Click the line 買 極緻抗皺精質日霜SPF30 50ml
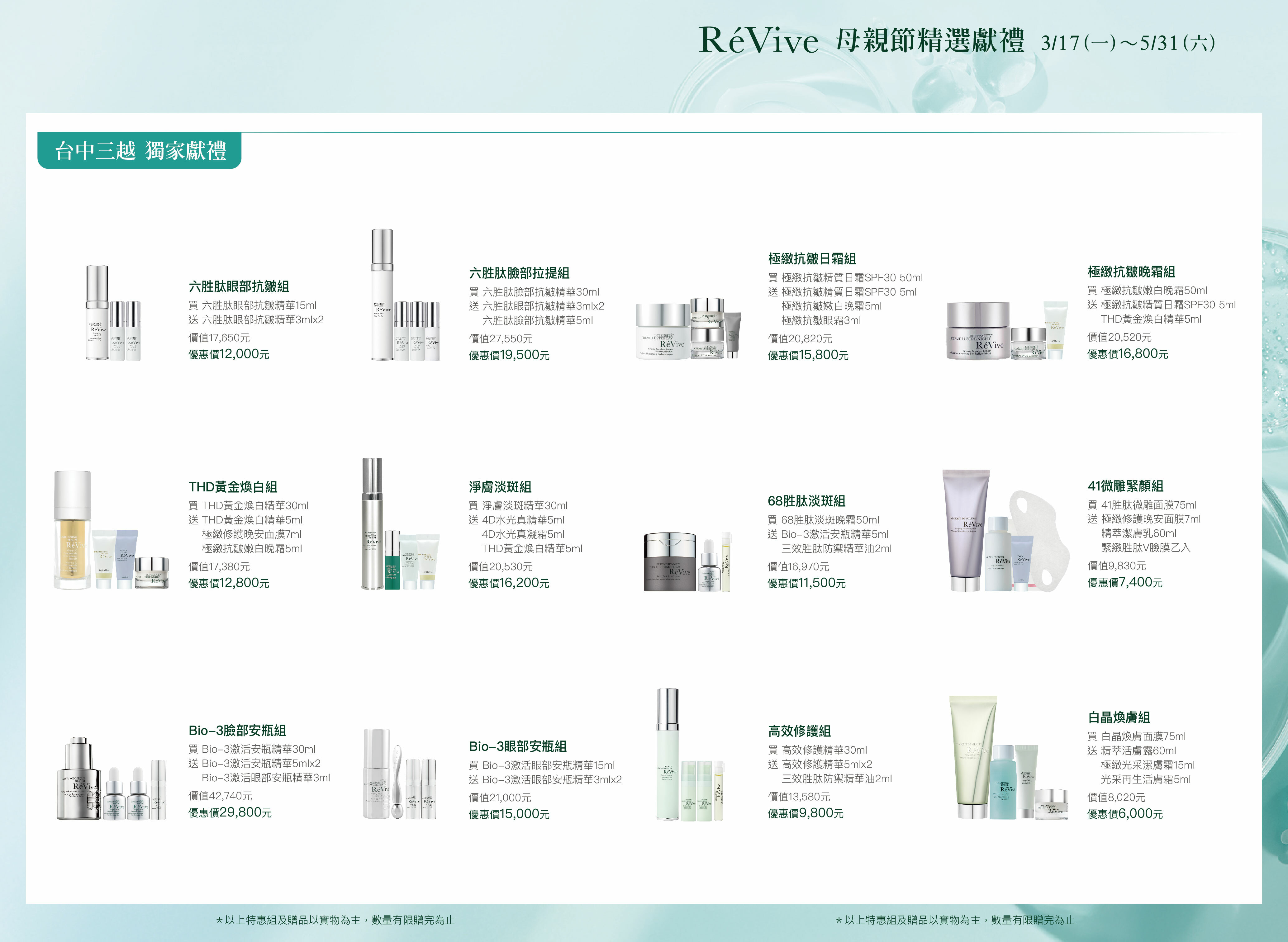This screenshot has height=942, width=1288. pos(845,278)
